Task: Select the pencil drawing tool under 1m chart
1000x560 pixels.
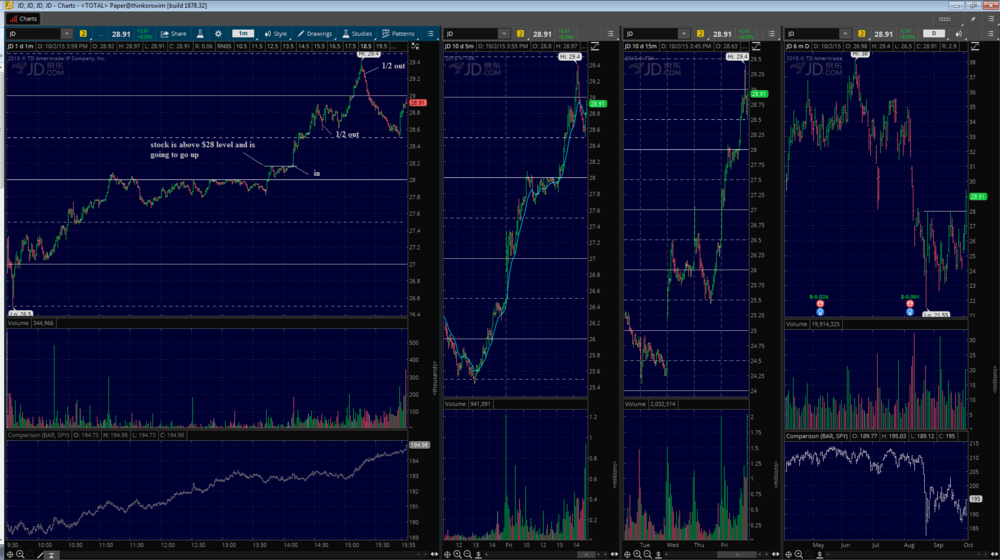Action: (40, 555)
